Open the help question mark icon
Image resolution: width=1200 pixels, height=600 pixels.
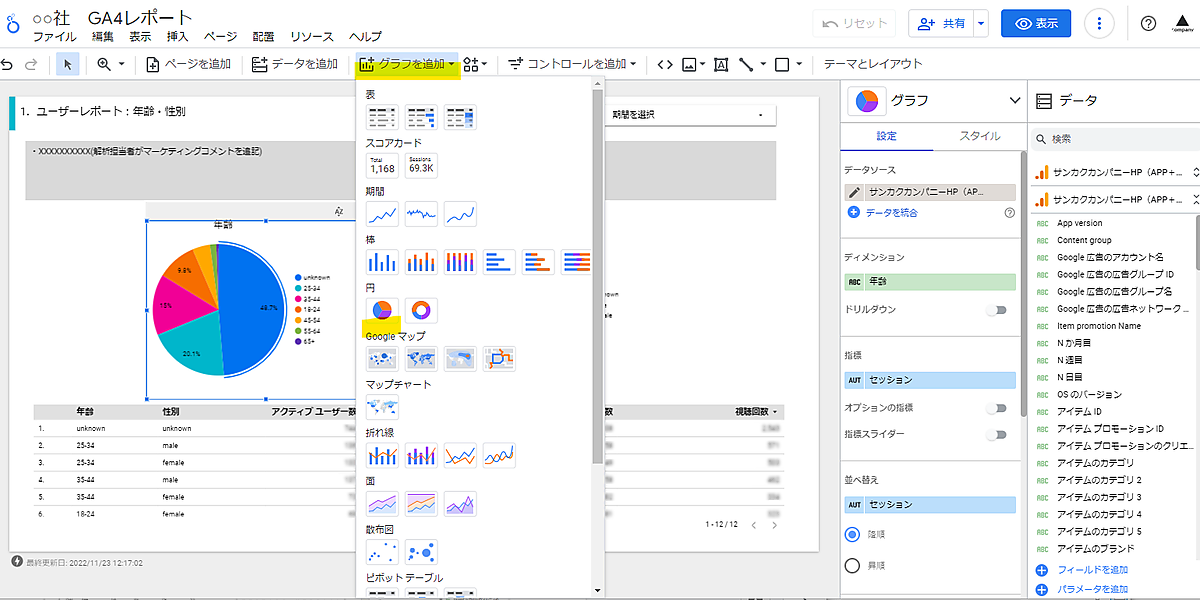pyautogui.click(x=1148, y=24)
